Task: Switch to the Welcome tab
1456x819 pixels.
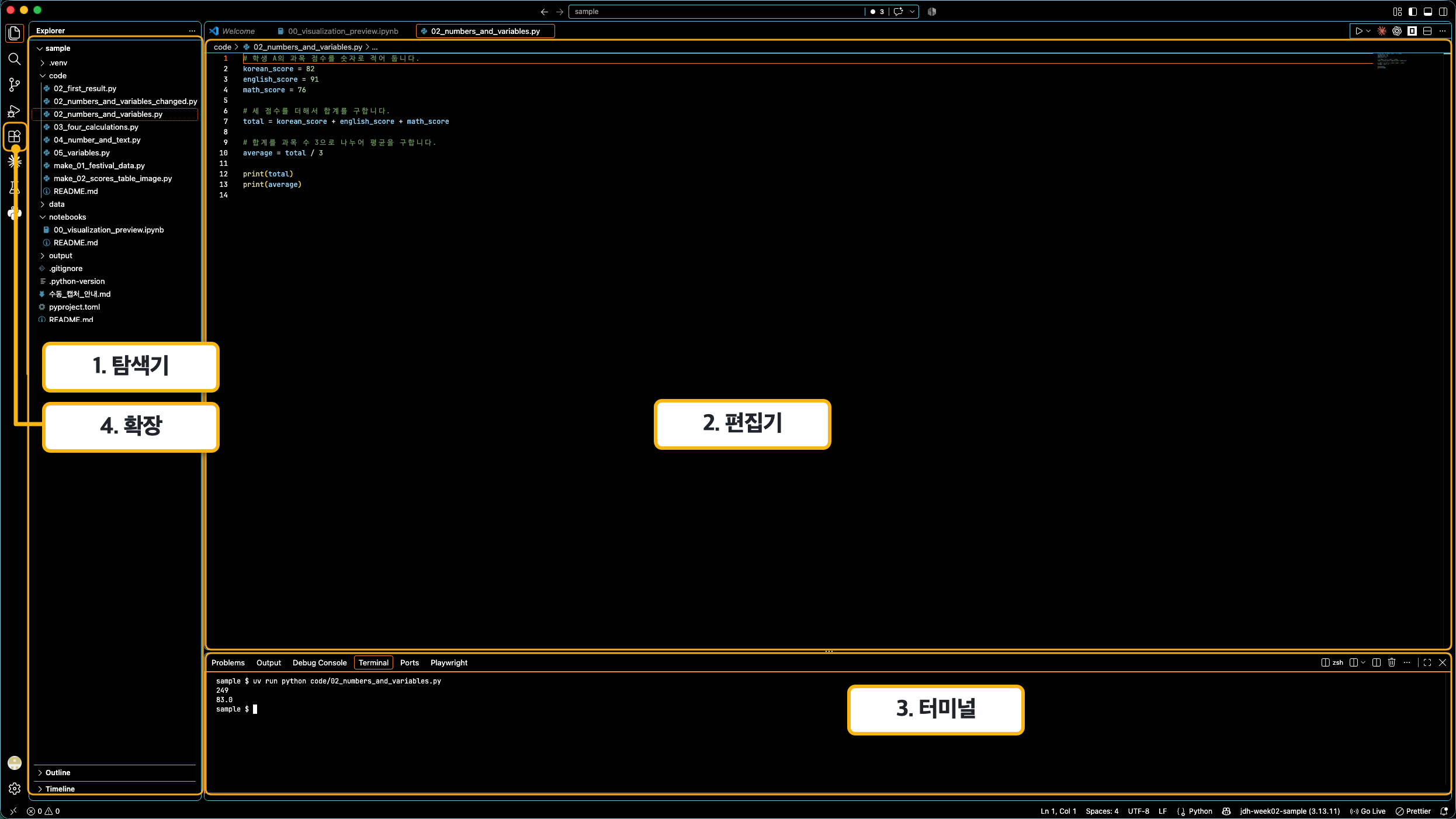Action: pos(238,31)
